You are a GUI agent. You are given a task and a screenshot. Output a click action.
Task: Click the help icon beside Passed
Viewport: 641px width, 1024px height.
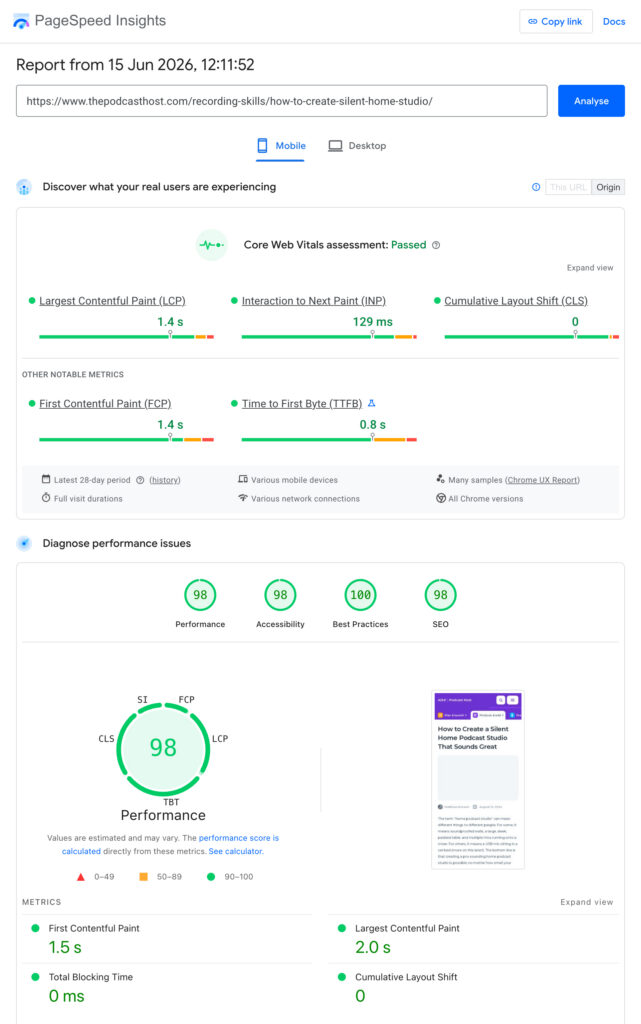(x=436, y=245)
